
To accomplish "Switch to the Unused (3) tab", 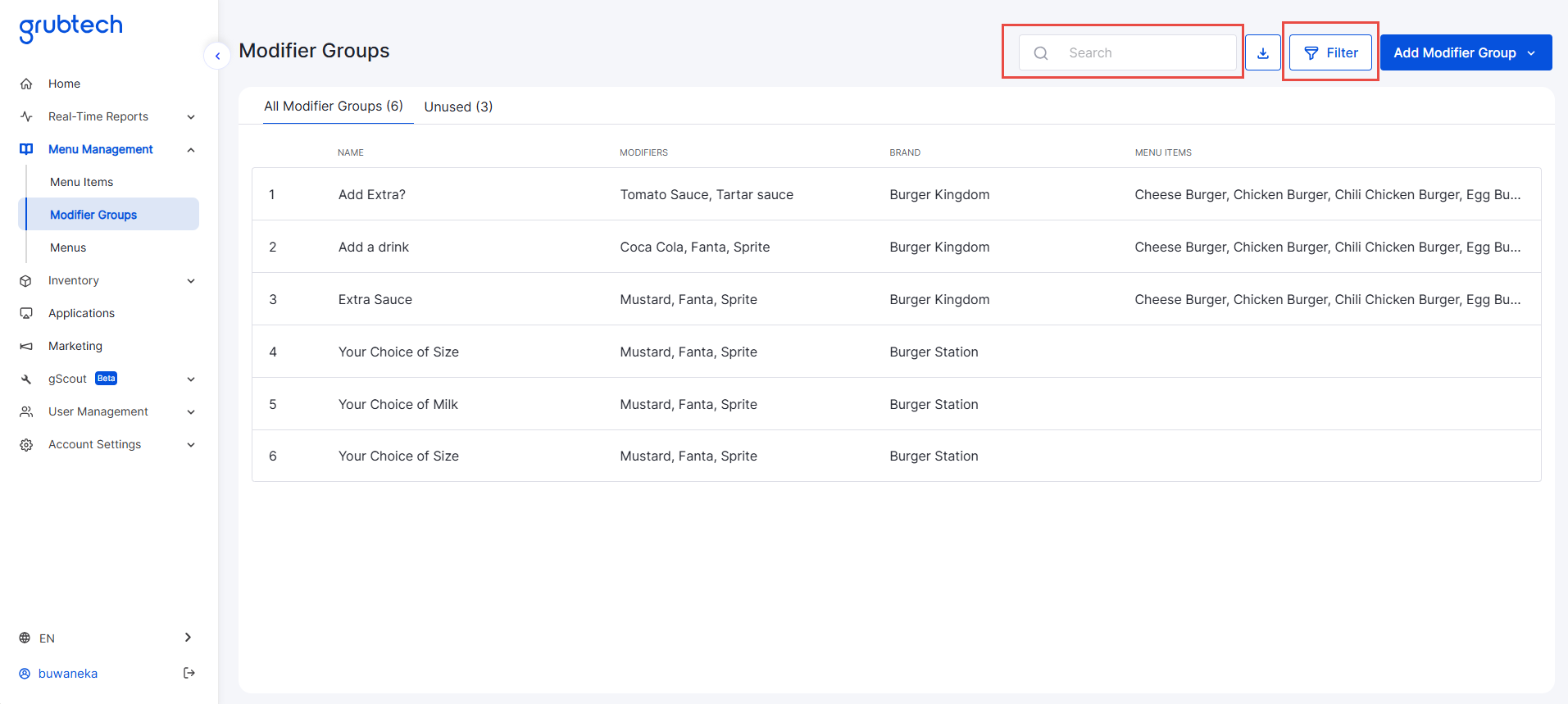I will pos(458,107).
